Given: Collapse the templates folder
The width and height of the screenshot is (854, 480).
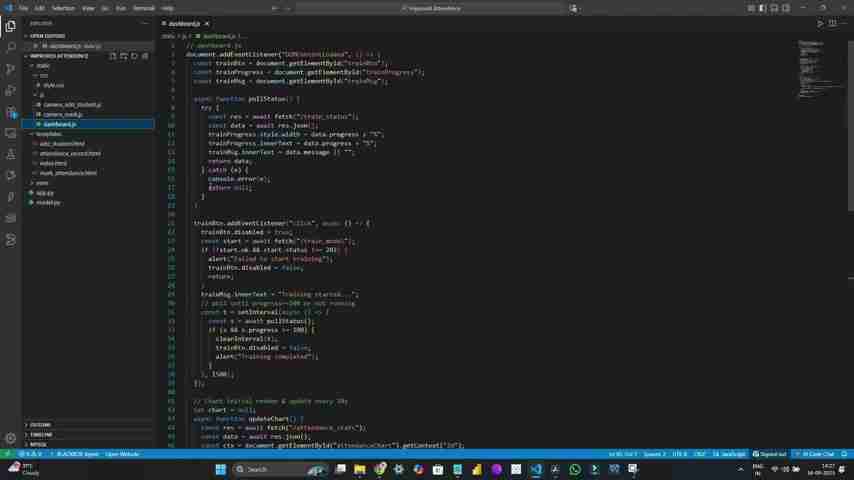Looking at the screenshot, I should point(48,134).
